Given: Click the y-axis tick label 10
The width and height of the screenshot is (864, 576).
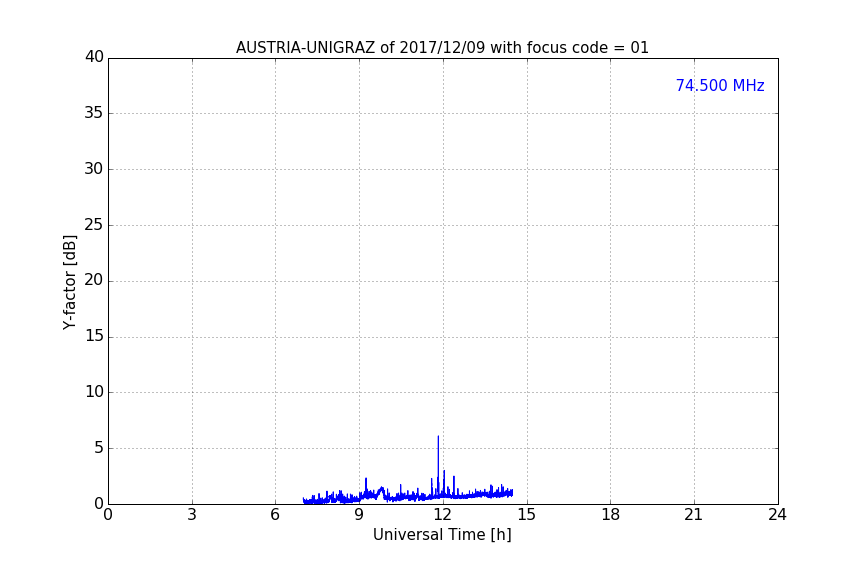Looking at the screenshot, I should [94, 392].
